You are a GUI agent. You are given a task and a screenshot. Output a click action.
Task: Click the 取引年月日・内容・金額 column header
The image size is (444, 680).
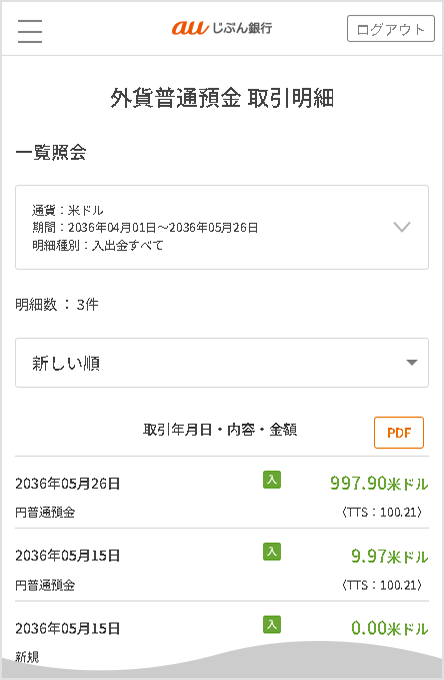click(x=220, y=430)
